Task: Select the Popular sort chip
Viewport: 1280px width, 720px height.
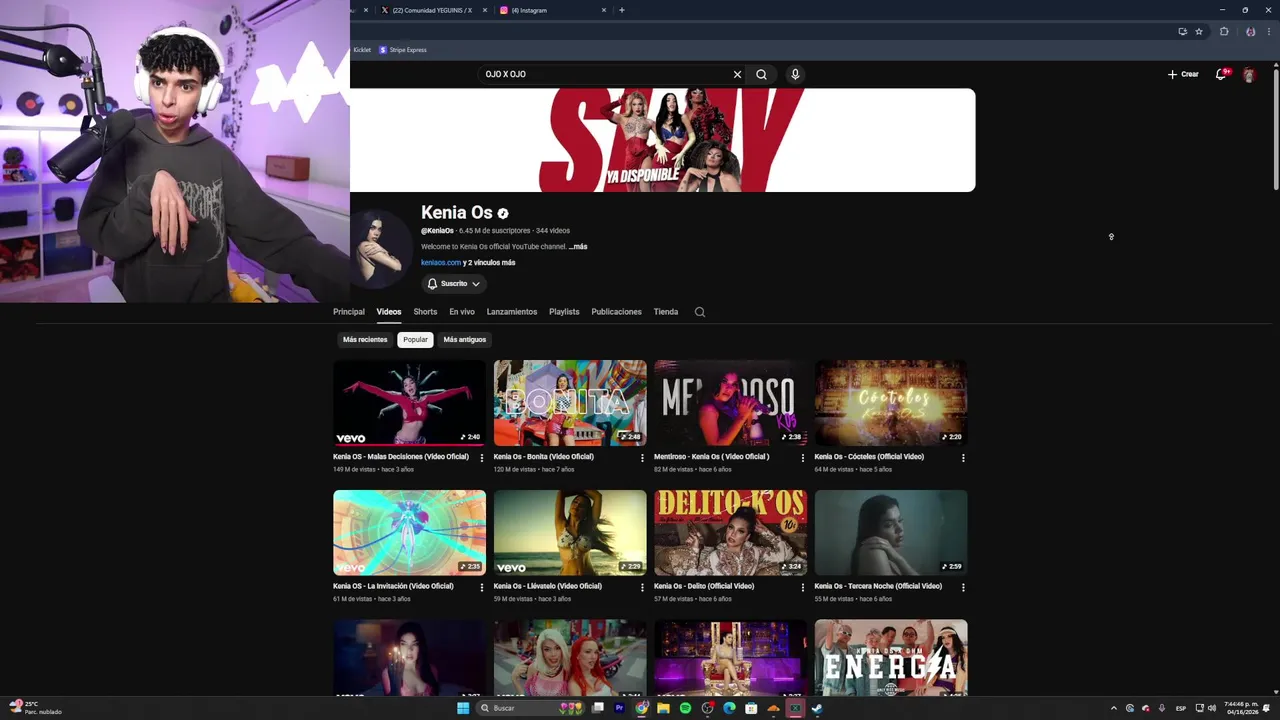Action: click(415, 340)
